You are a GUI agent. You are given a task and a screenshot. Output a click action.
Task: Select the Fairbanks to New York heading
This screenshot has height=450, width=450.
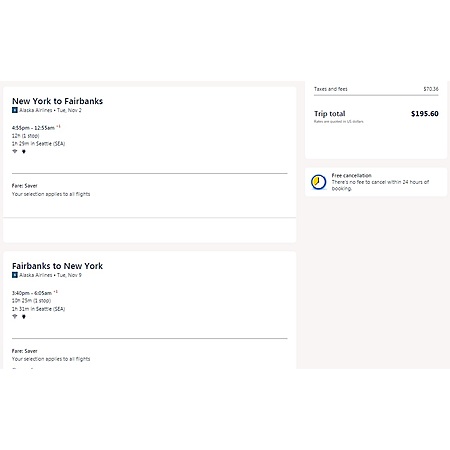[57, 266]
